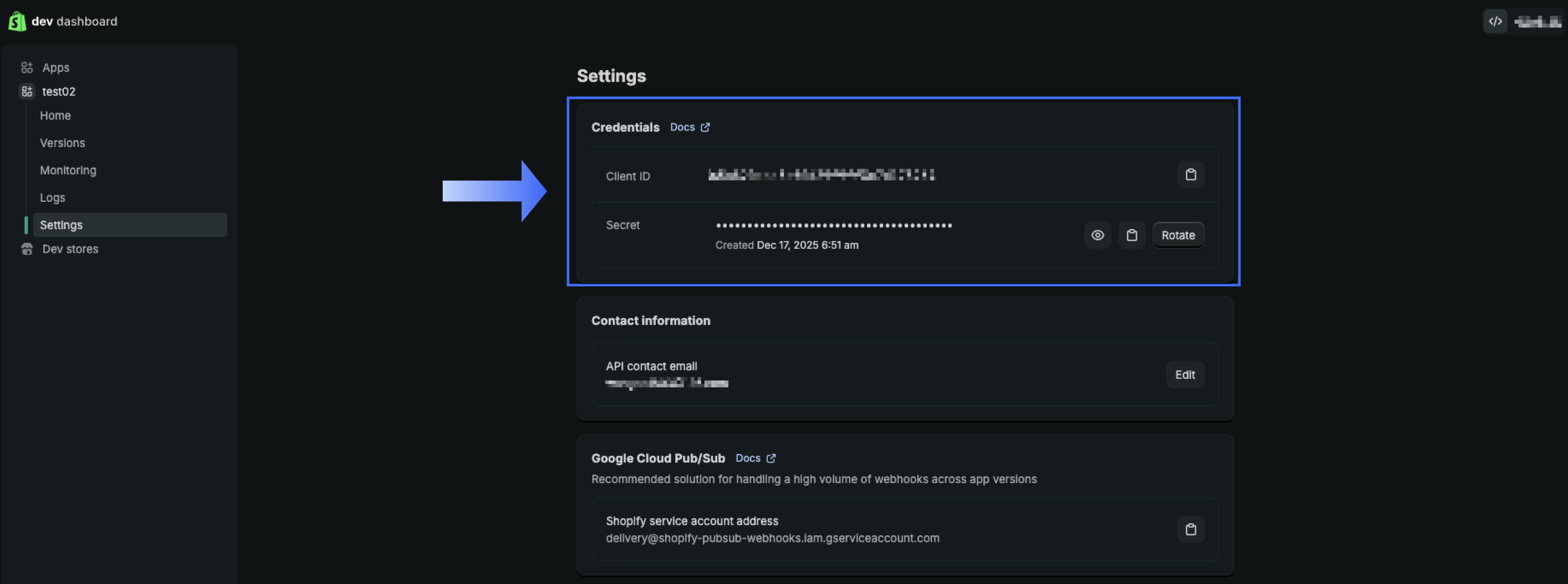The image size is (1568, 584).
Task: Open the Credentials Docs link
Action: 689,127
